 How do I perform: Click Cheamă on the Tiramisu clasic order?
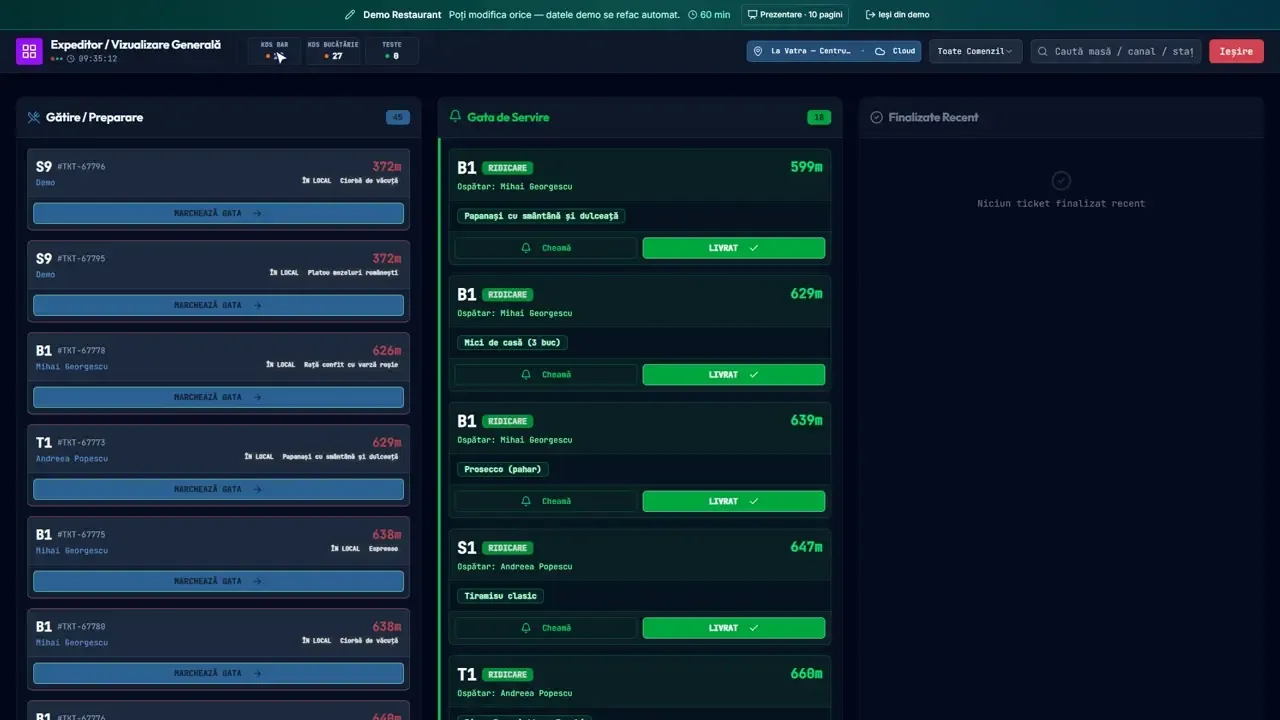(x=546, y=628)
